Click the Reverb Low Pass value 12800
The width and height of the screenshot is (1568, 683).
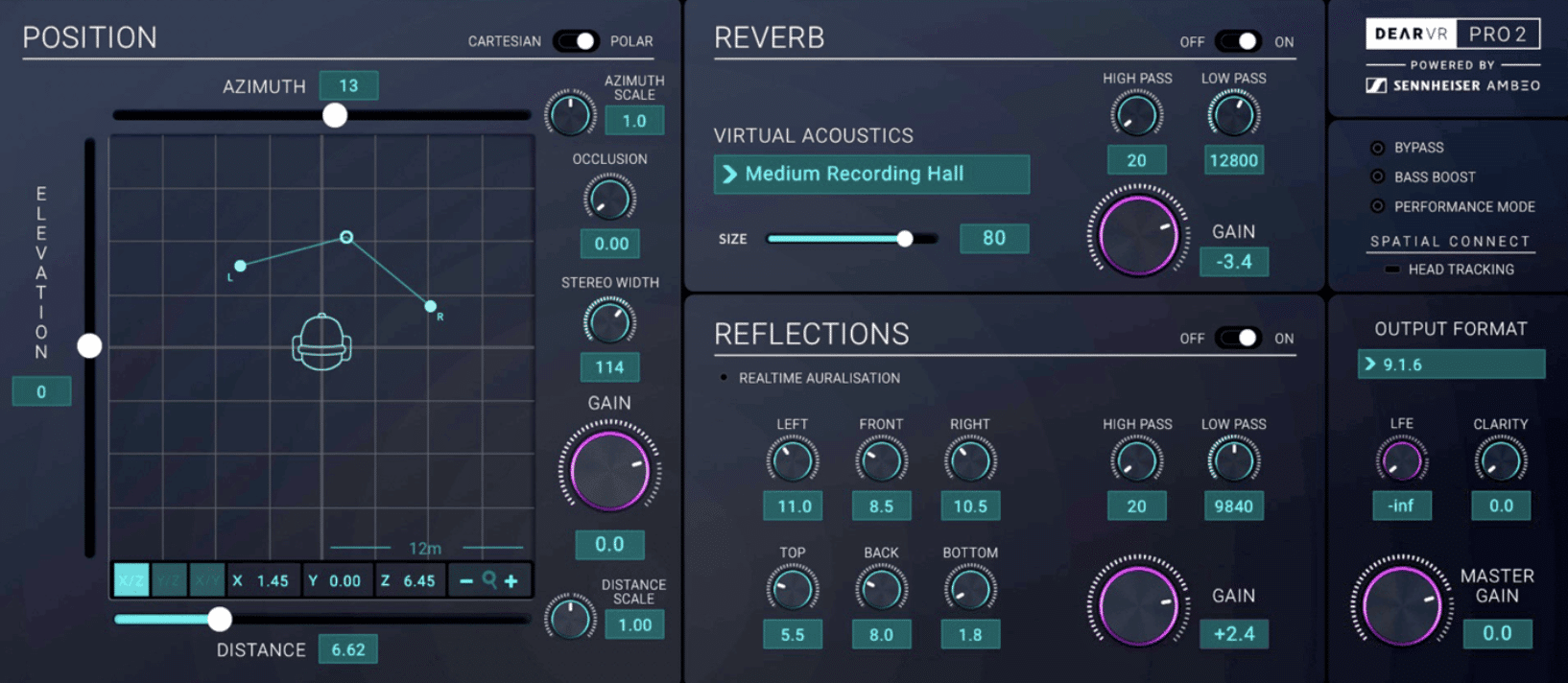(x=1233, y=160)
